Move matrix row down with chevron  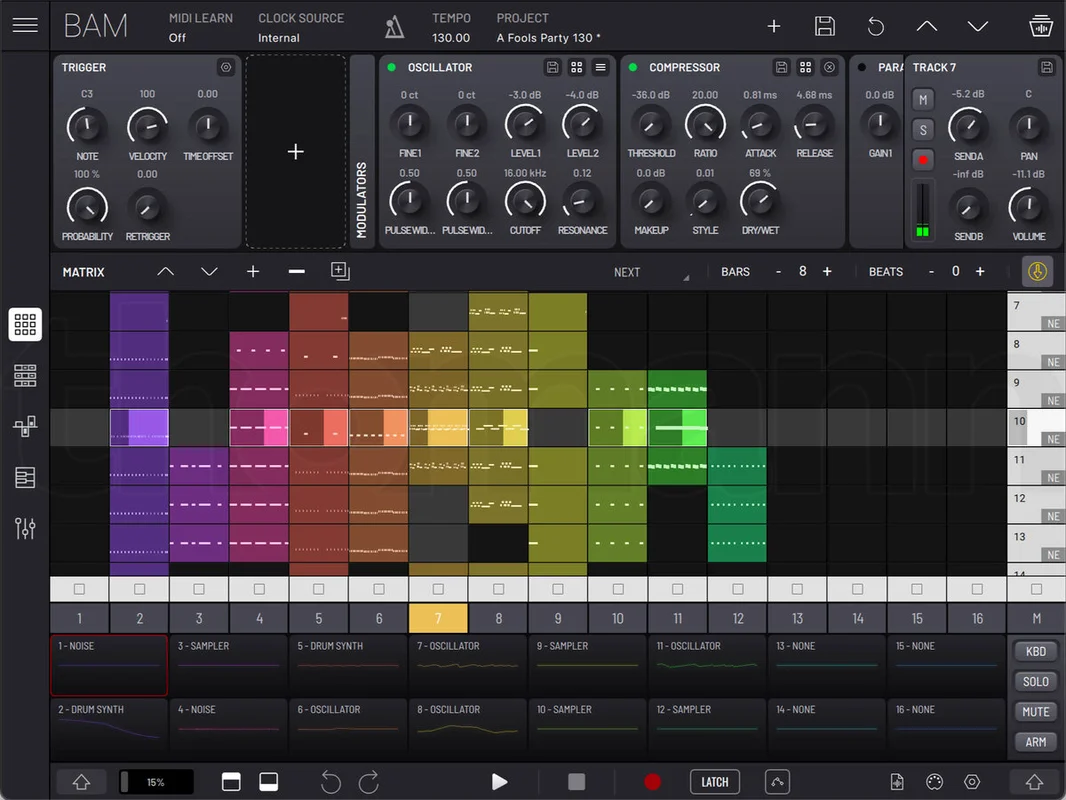point(209,272)
